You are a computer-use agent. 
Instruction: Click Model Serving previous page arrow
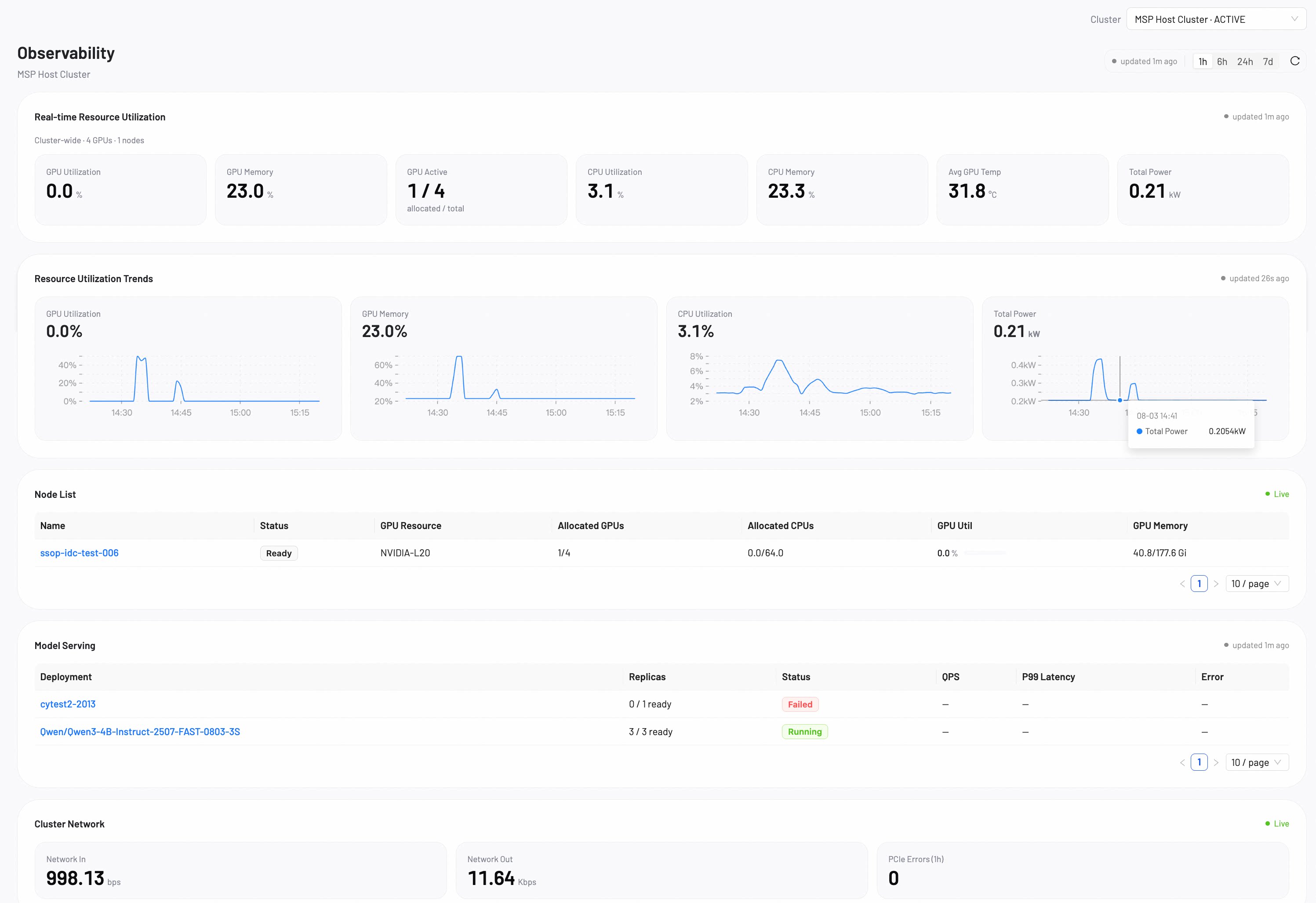coord(1182,762)
